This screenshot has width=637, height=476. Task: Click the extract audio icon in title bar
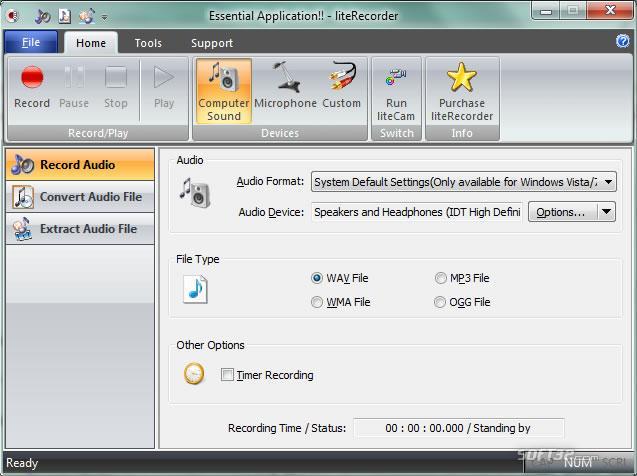tap(87, 16)
